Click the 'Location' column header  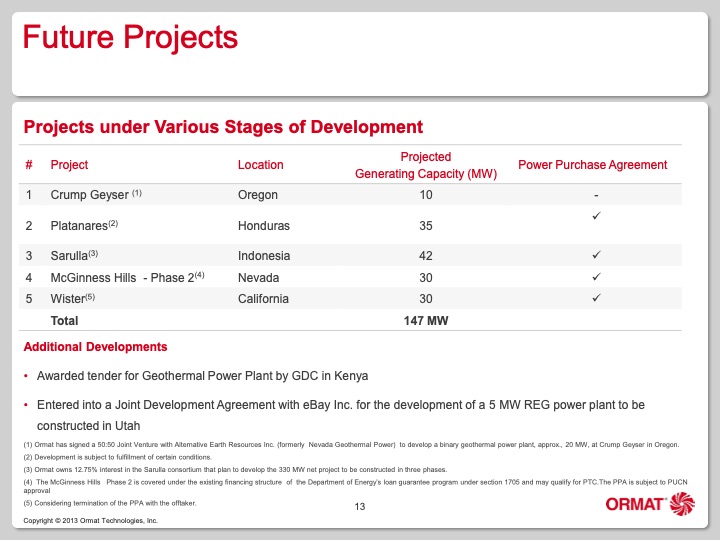260,165
